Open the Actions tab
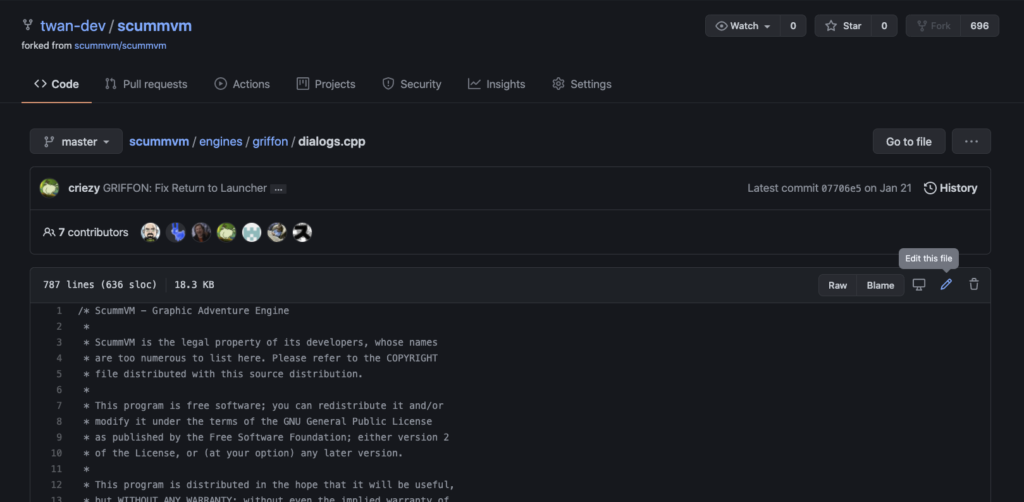Screen dimensions: 1024x502 pyautogui.click(x=242, y=84)
